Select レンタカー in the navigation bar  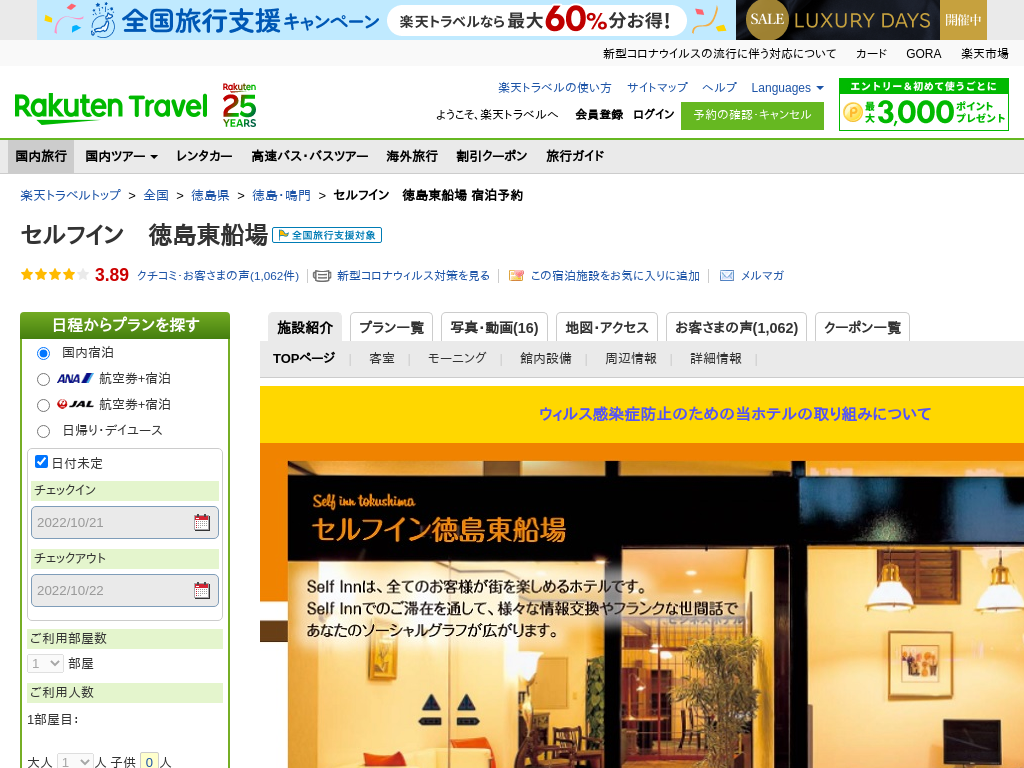pyautogui.click(x=204, y=156)
